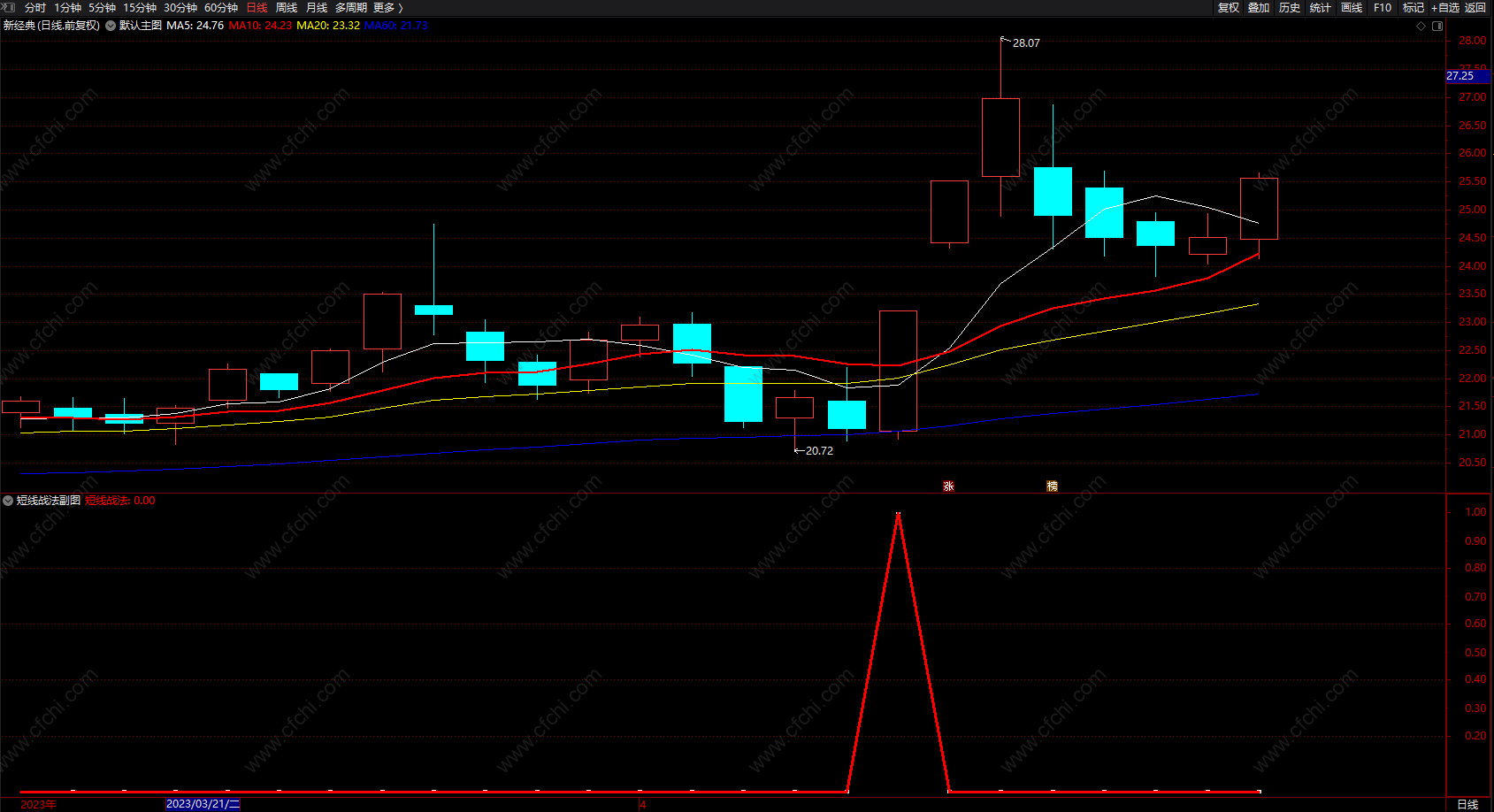1494x812 pixels.
Task: Click the 涨 marker below the candles
Action: pos(948,486)
